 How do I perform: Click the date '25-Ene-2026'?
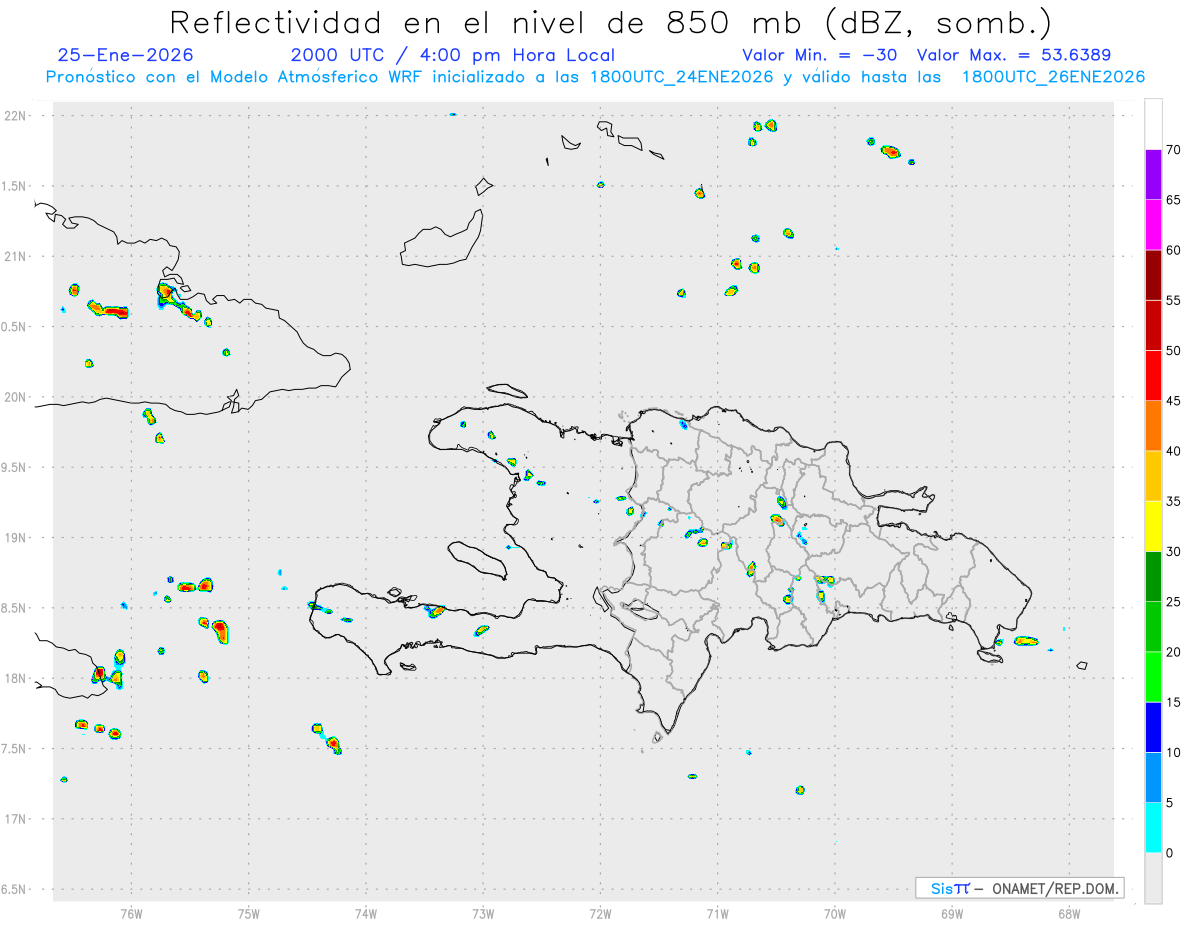pyautogui.click(x=126, y=55)
